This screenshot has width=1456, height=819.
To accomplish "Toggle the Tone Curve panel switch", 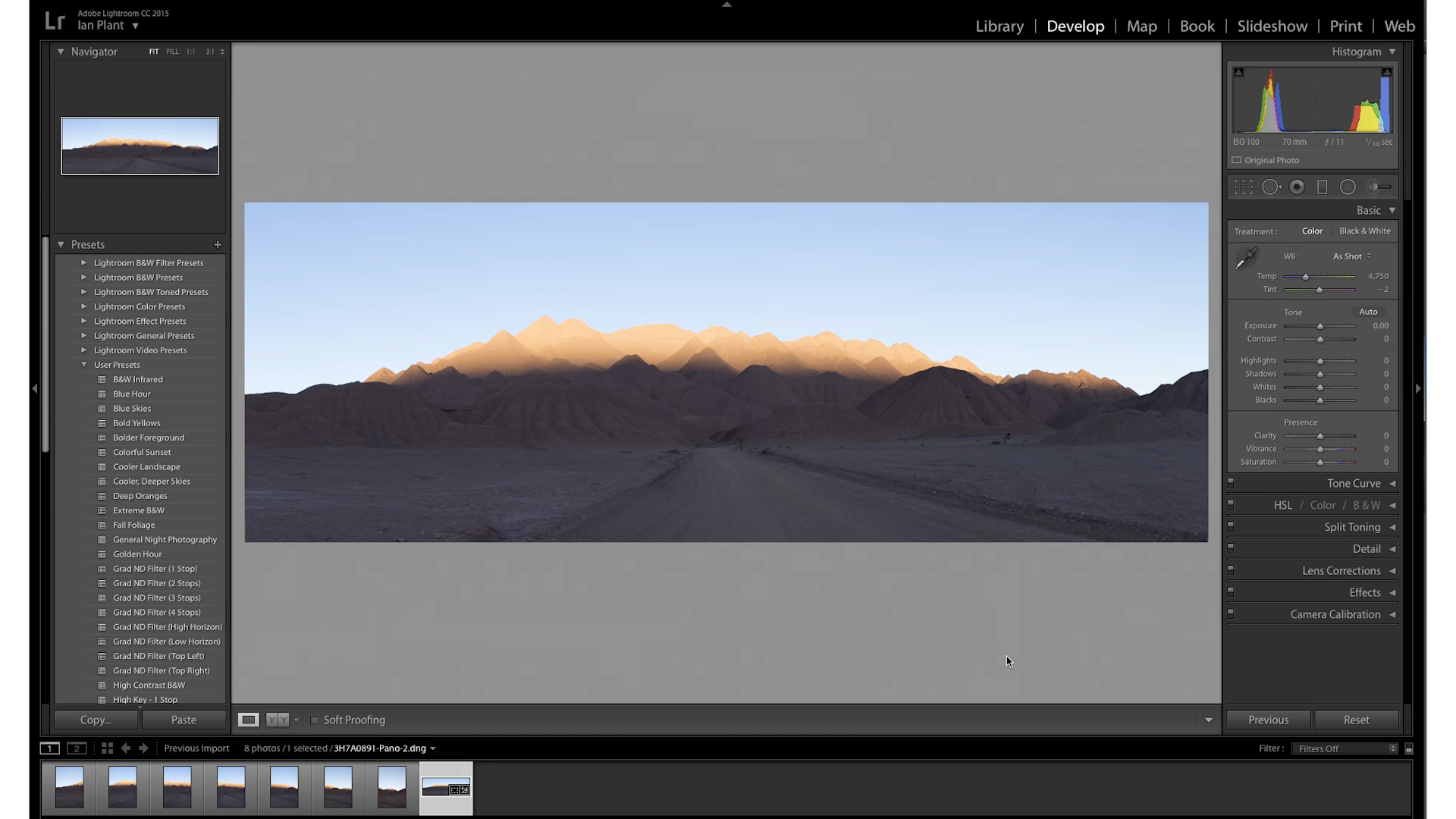I will [1231, 482].
